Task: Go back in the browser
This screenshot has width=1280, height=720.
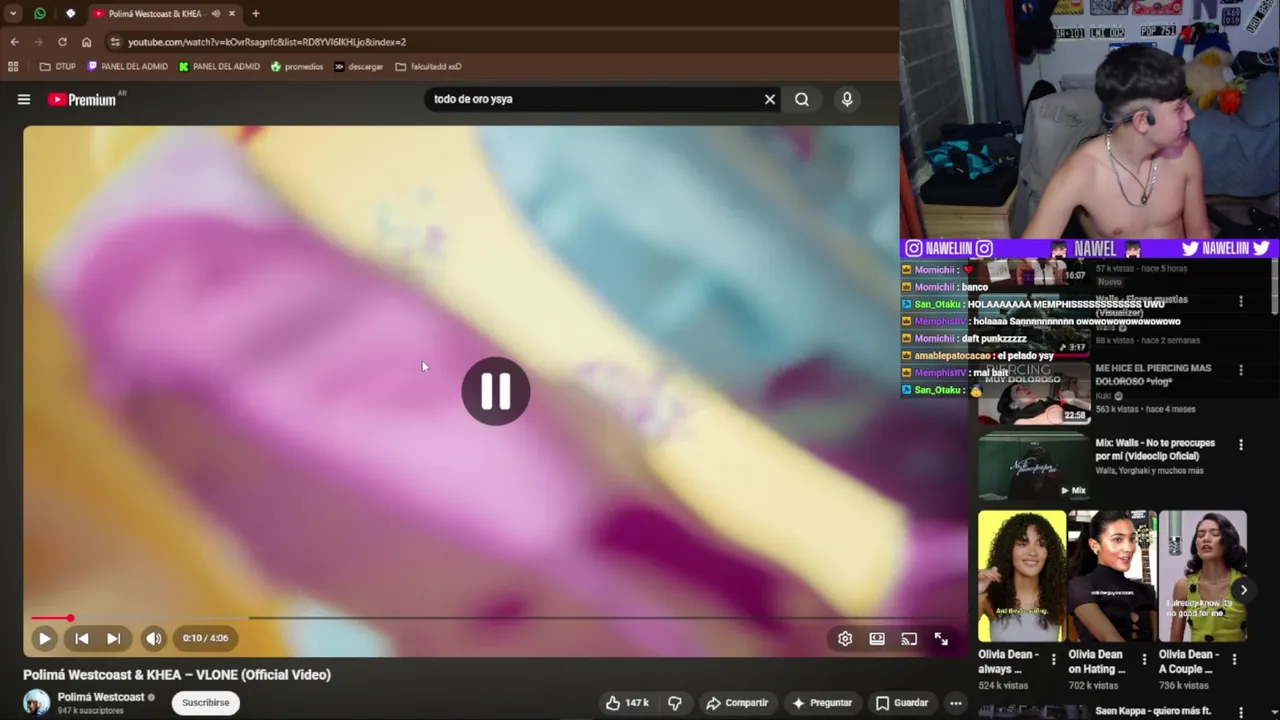Action: 14,42
